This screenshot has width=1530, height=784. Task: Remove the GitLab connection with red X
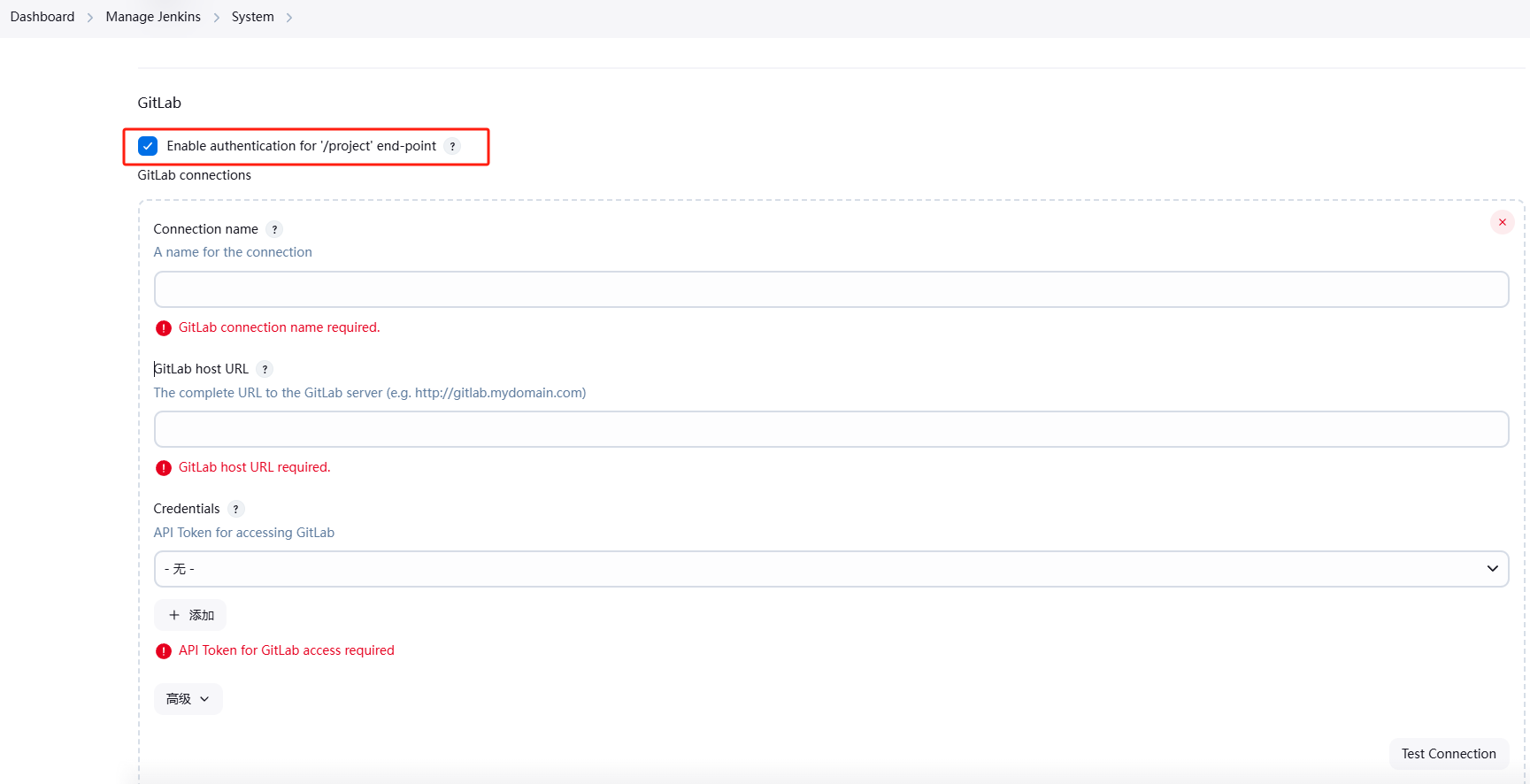click(1502, 222)
